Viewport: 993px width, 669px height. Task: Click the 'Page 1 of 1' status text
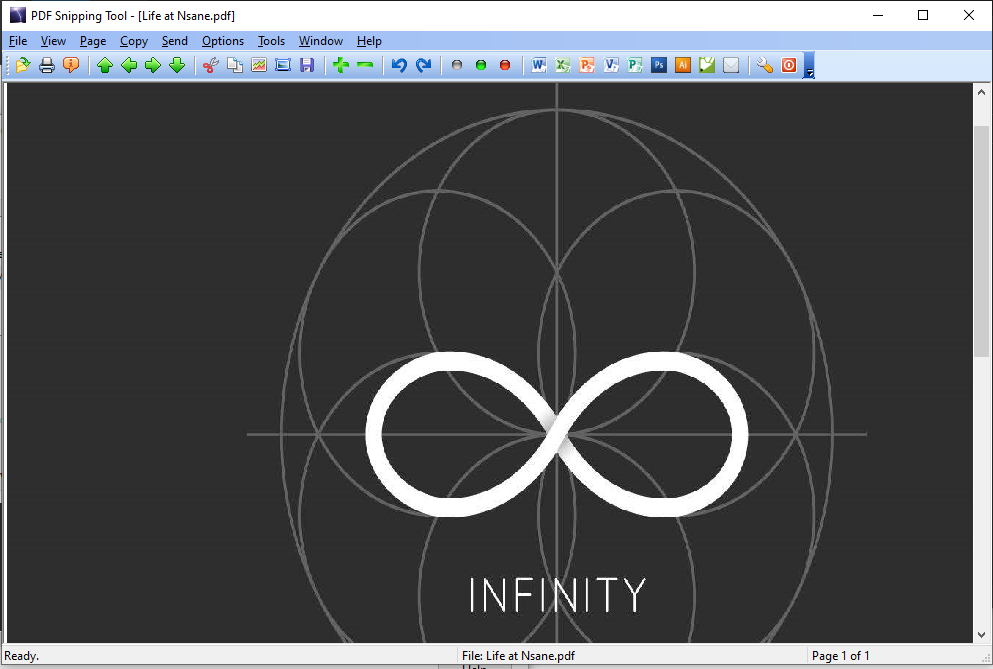pos(840,656)
